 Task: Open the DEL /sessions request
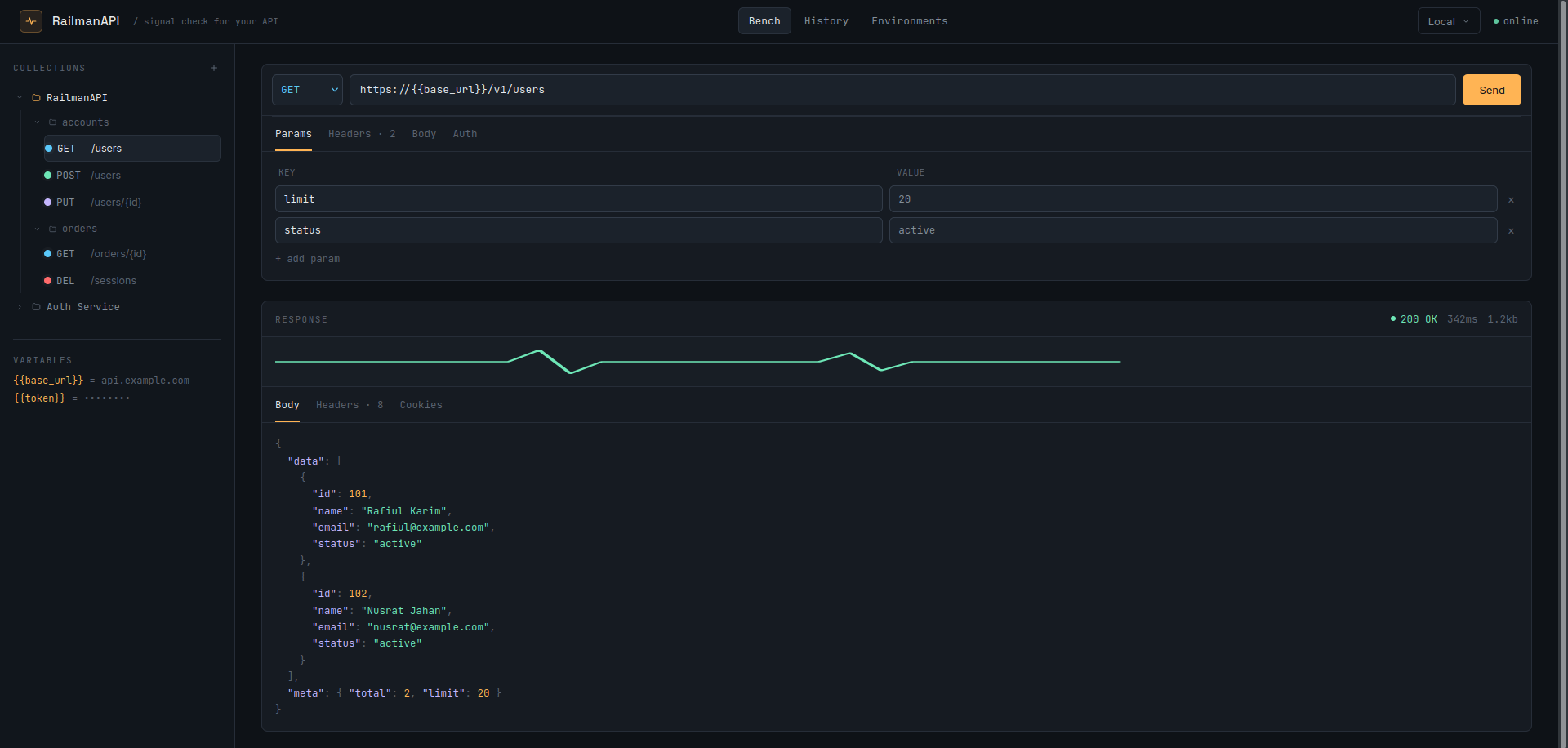pyautogui.click(x=132, y=281)
